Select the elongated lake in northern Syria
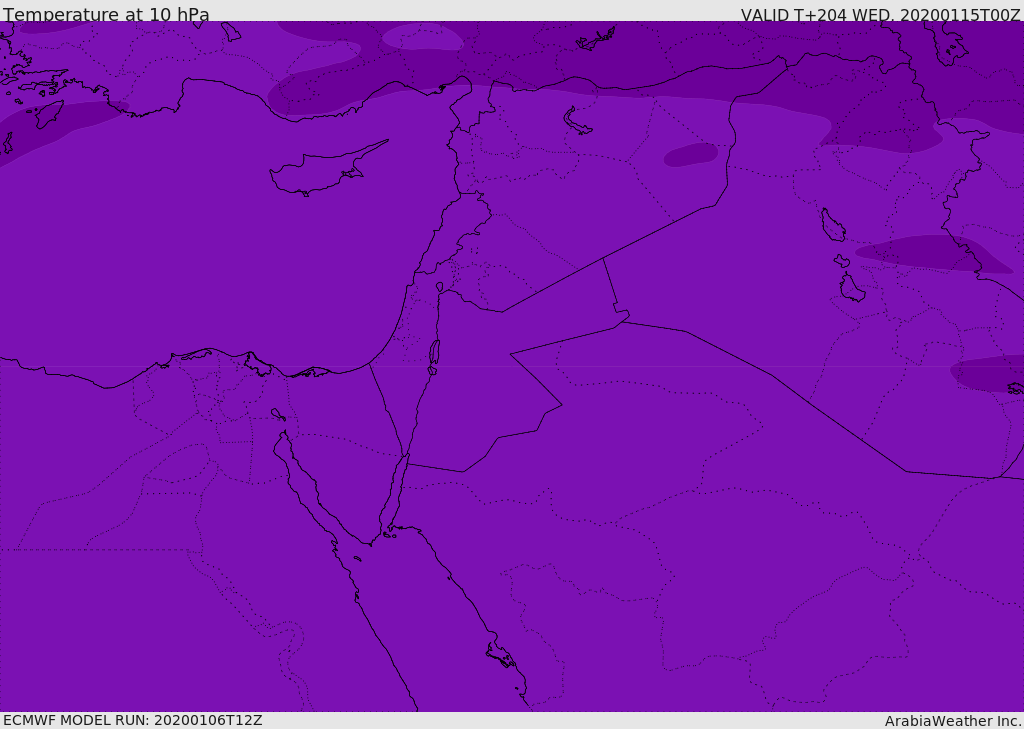 point(577,122)
